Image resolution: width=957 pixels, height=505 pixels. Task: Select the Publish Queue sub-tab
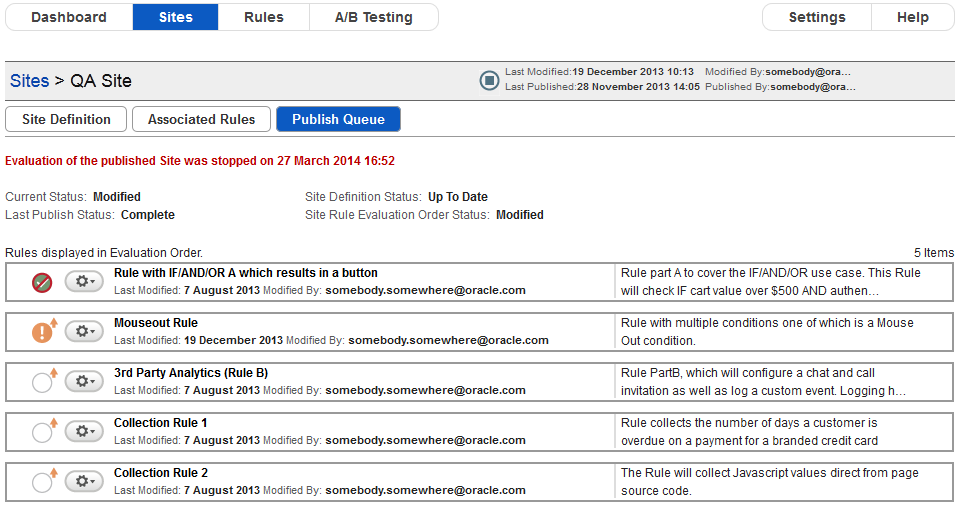[x=338, y=119]
